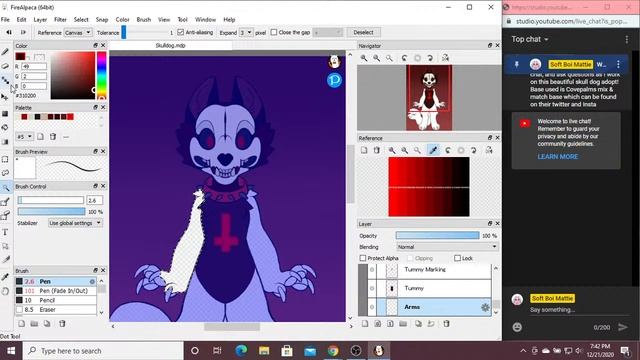Image resolution: width=640 pixels, height=360 pixels.
Task: Click Navigator canvas thumbnail
Action: 429,98
